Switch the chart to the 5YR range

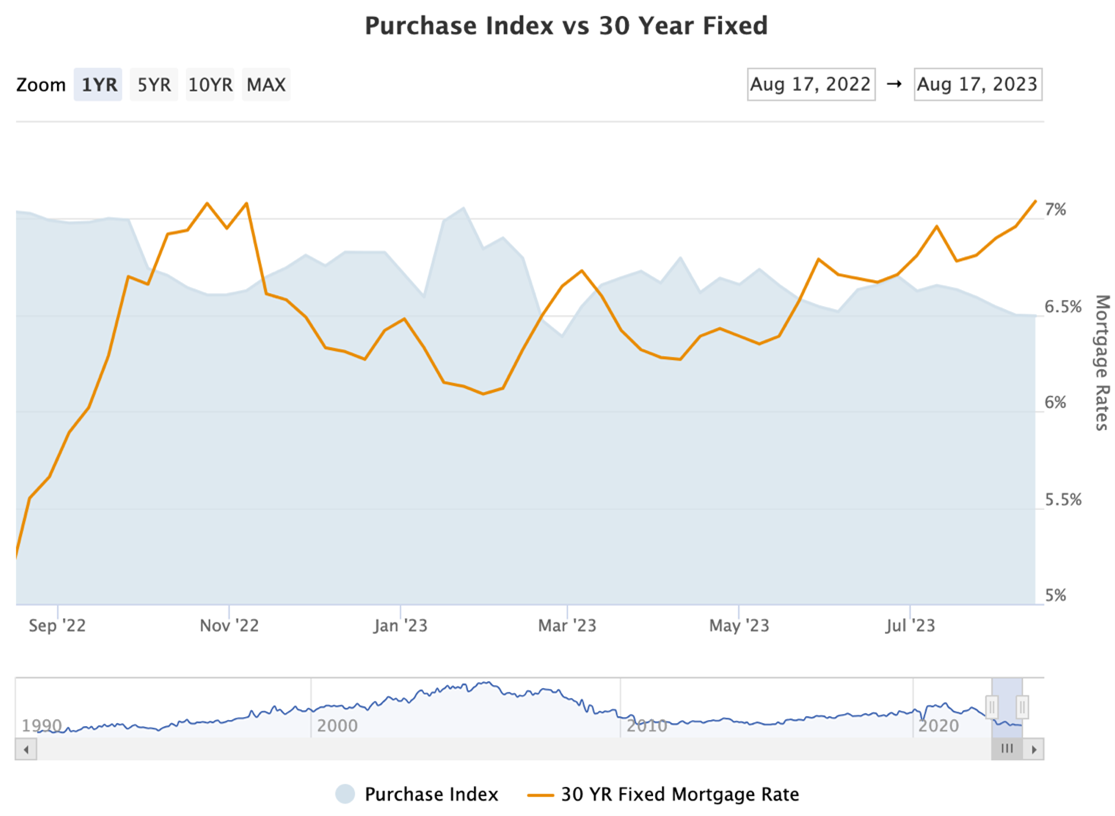pos(153,85)
